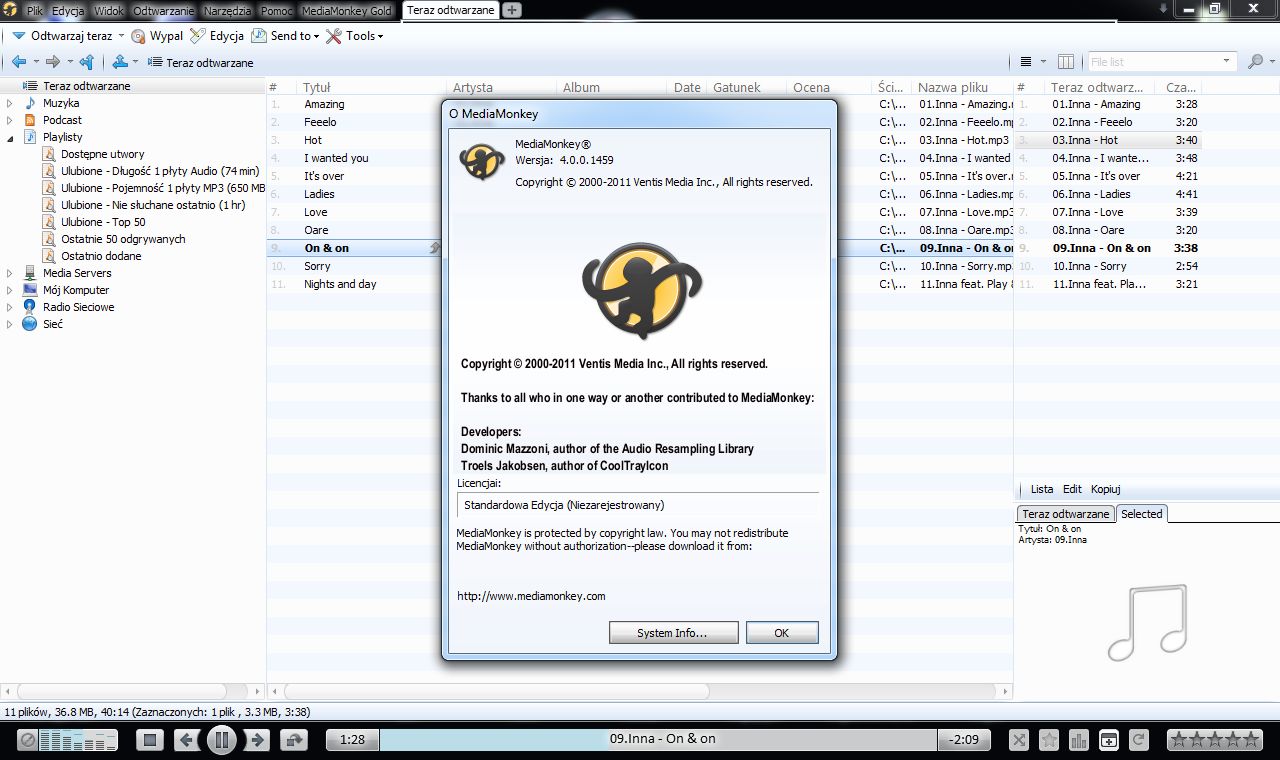Switch to the Selected tab
This screenshot has width=1280, height=760.
(1141, 514)
